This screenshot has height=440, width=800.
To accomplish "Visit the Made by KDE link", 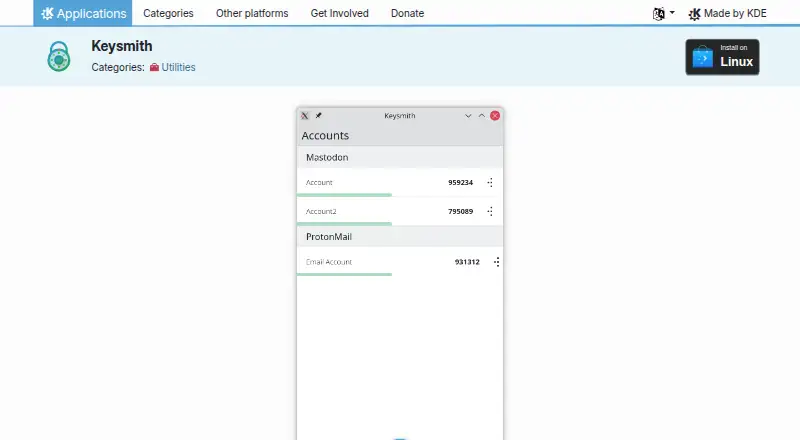I will pyautogui.click(x=727, y=14).
